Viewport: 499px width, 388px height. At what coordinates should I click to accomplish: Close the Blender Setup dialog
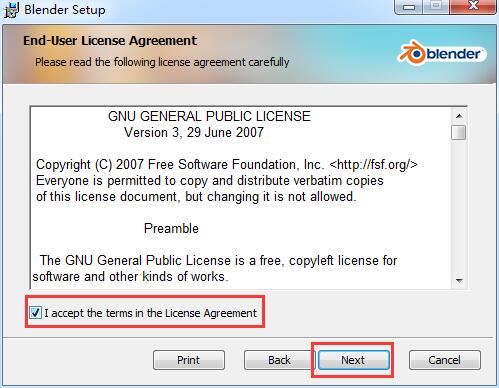(473, 7)
